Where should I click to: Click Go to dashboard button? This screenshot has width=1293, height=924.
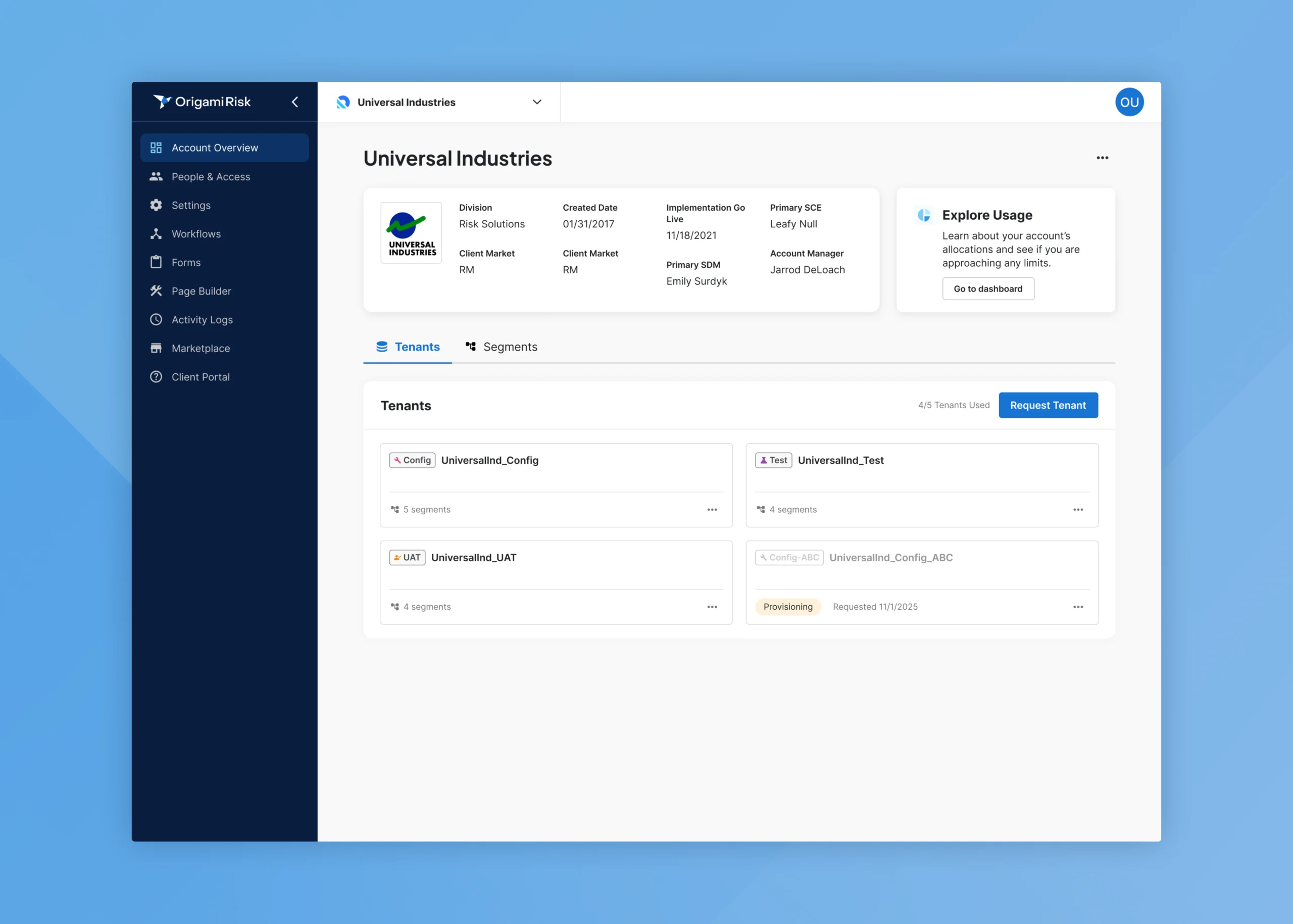pyautogui.click(x=988, y=288)
